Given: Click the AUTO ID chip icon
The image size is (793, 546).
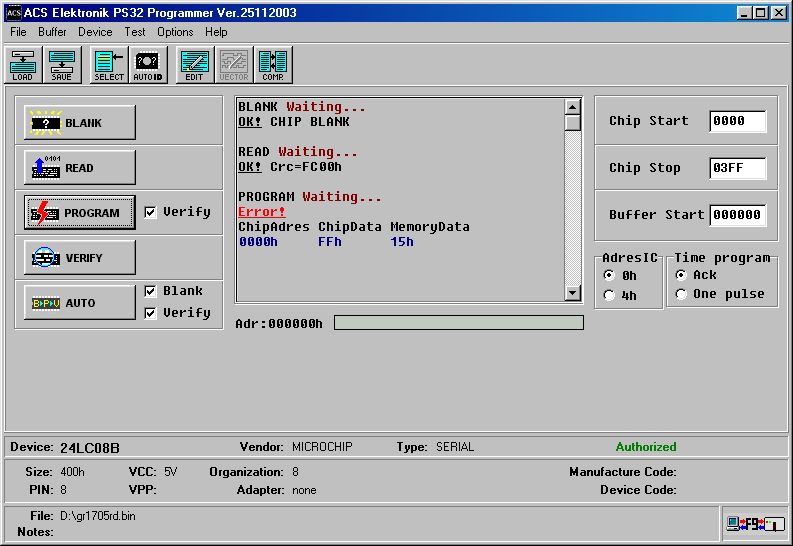Looking at the screenshot, I should coord(147,65).
